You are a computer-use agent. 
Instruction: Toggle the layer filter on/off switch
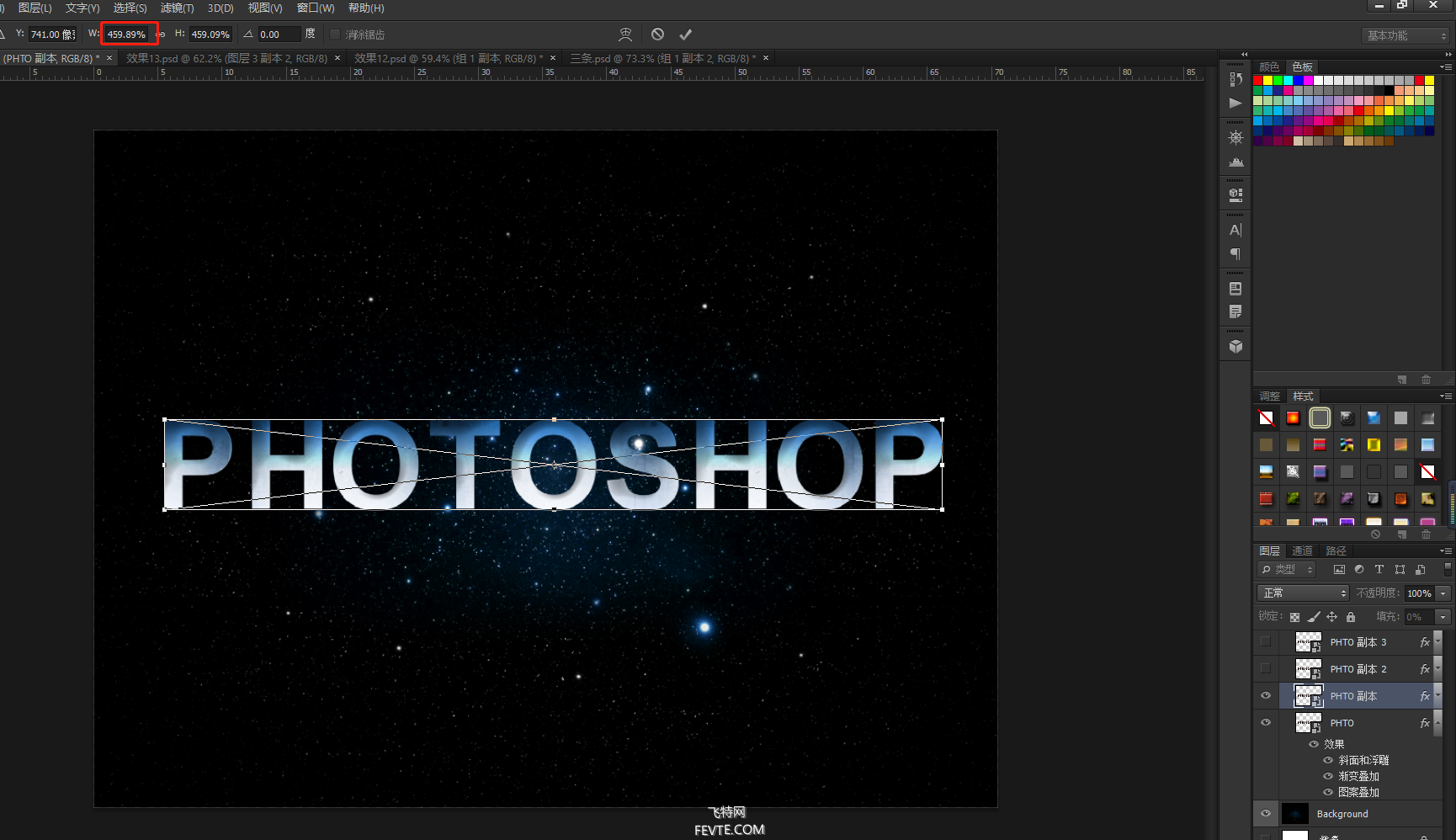1448,569
